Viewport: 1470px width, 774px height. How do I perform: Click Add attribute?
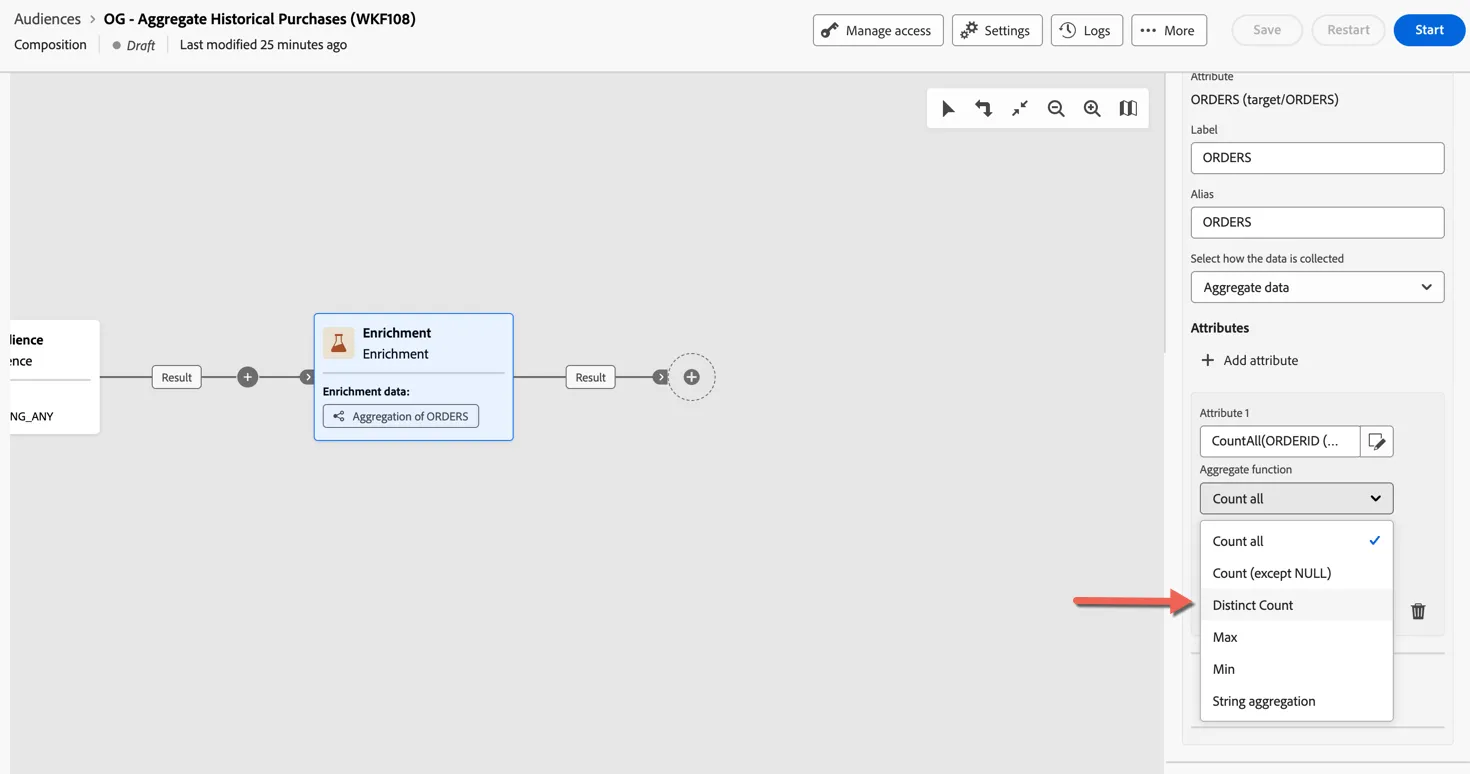point(1249,360)
